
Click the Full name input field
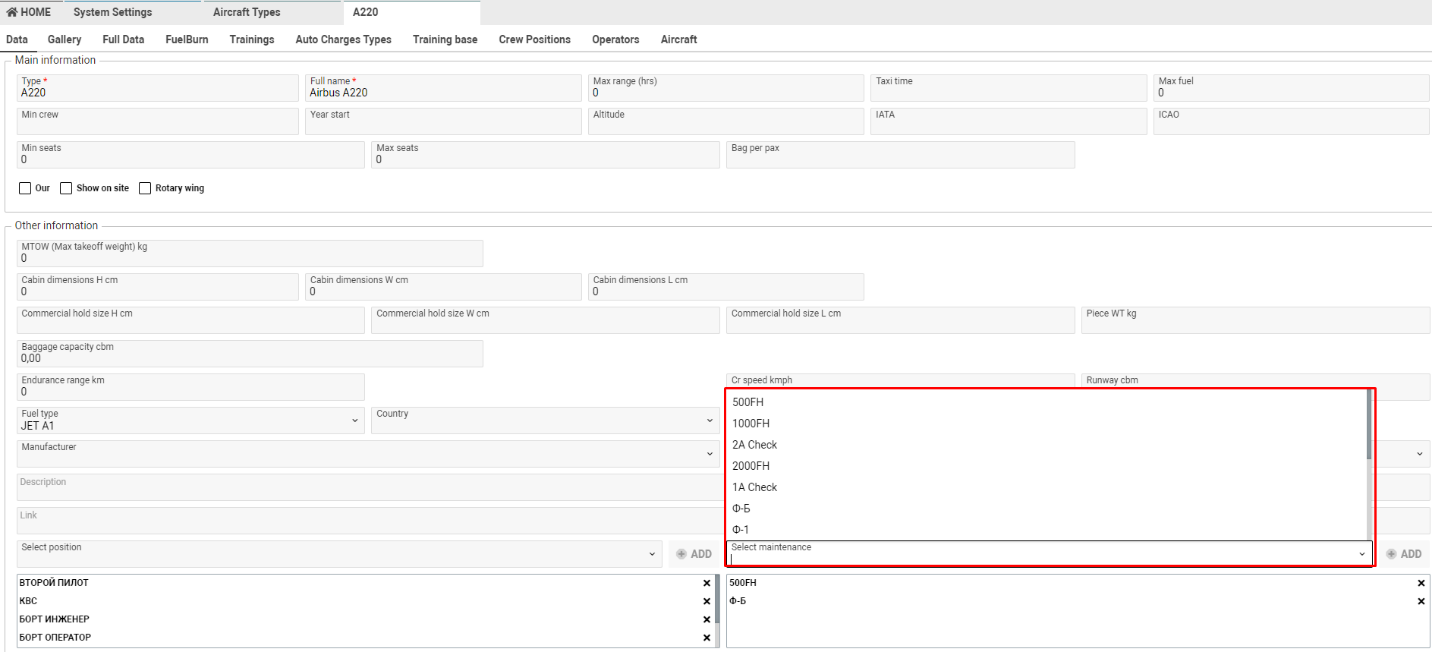pos(442,93)
